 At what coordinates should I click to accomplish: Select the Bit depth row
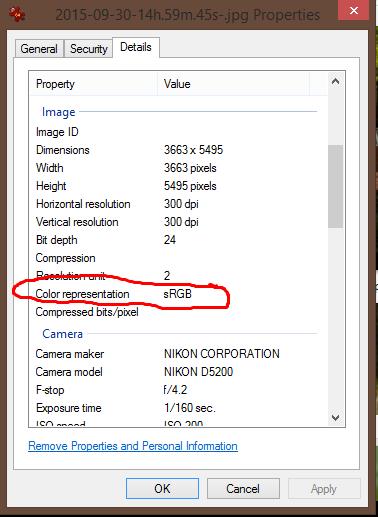[179, 240]
